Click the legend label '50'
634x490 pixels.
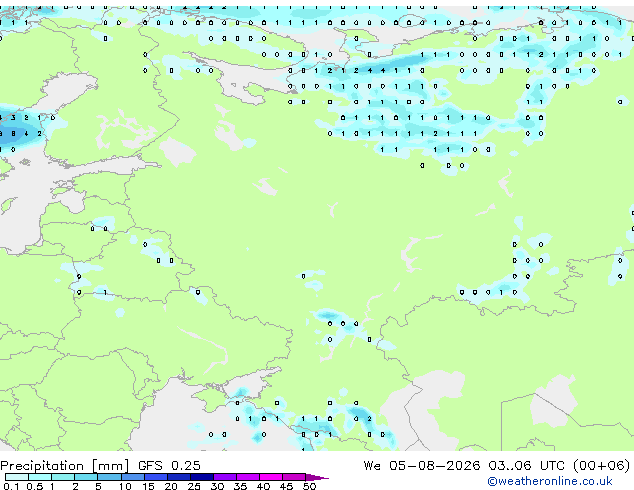[x=310, y=486]
